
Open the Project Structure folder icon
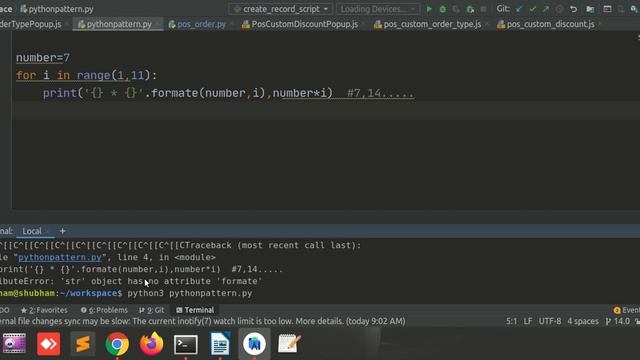(x=590, y=9)
